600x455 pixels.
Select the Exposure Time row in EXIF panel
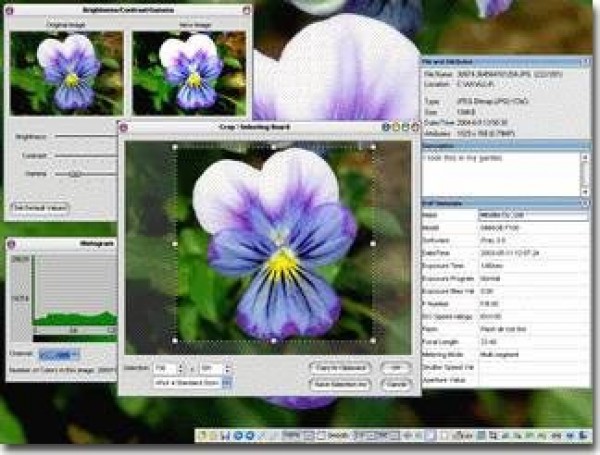tap(505, 266)
